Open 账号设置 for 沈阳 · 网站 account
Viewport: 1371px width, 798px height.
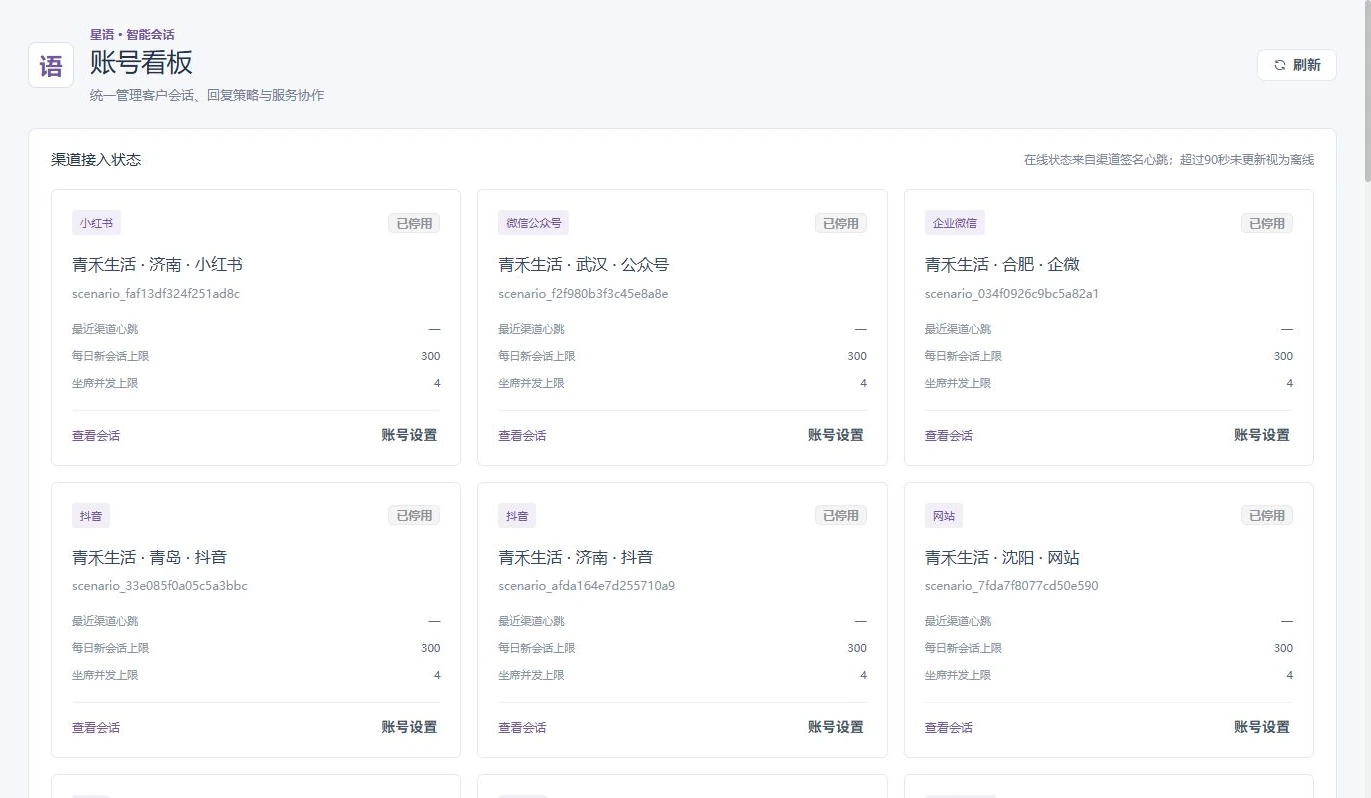(x=1262, y=727)
